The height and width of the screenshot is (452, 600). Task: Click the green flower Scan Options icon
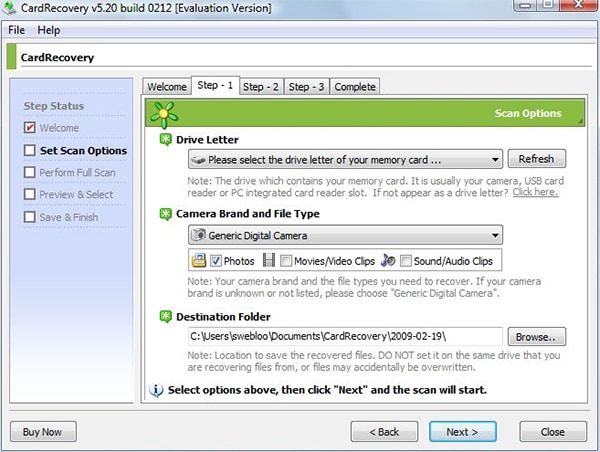tap(164, 114)
